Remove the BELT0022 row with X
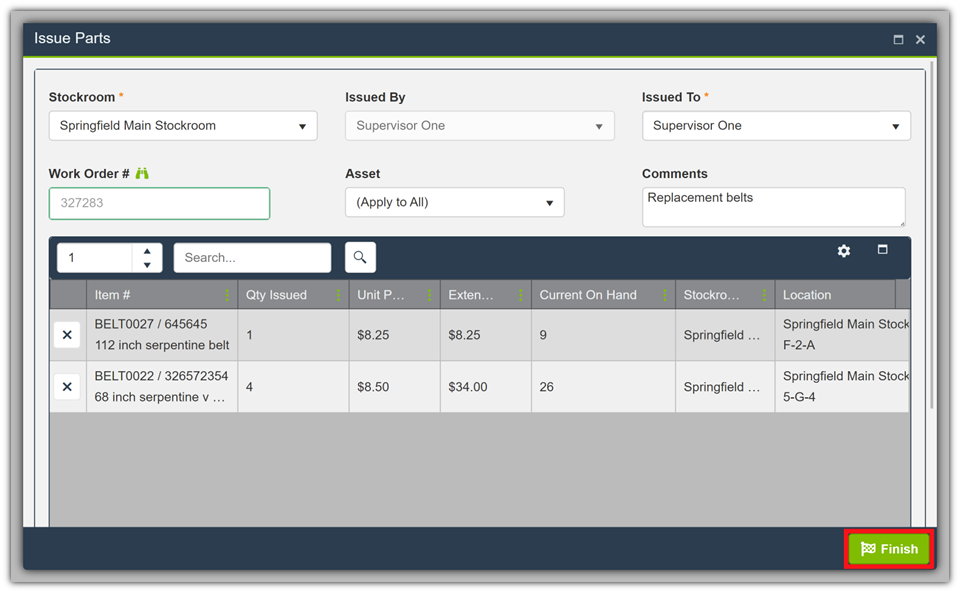 (x=67, y=387)
